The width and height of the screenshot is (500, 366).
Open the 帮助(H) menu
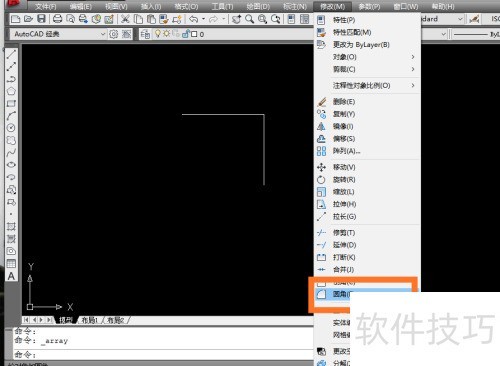443,6
